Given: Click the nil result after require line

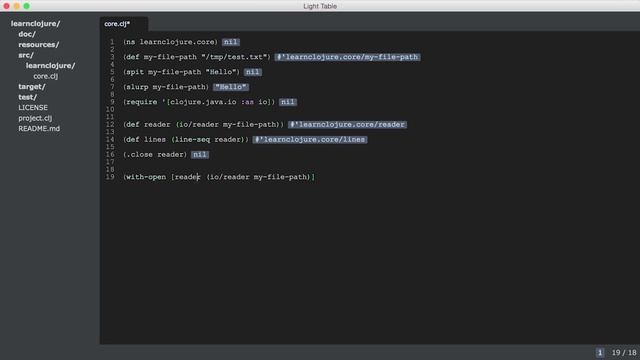Looking at the screenshot, I should click(288, 102).
